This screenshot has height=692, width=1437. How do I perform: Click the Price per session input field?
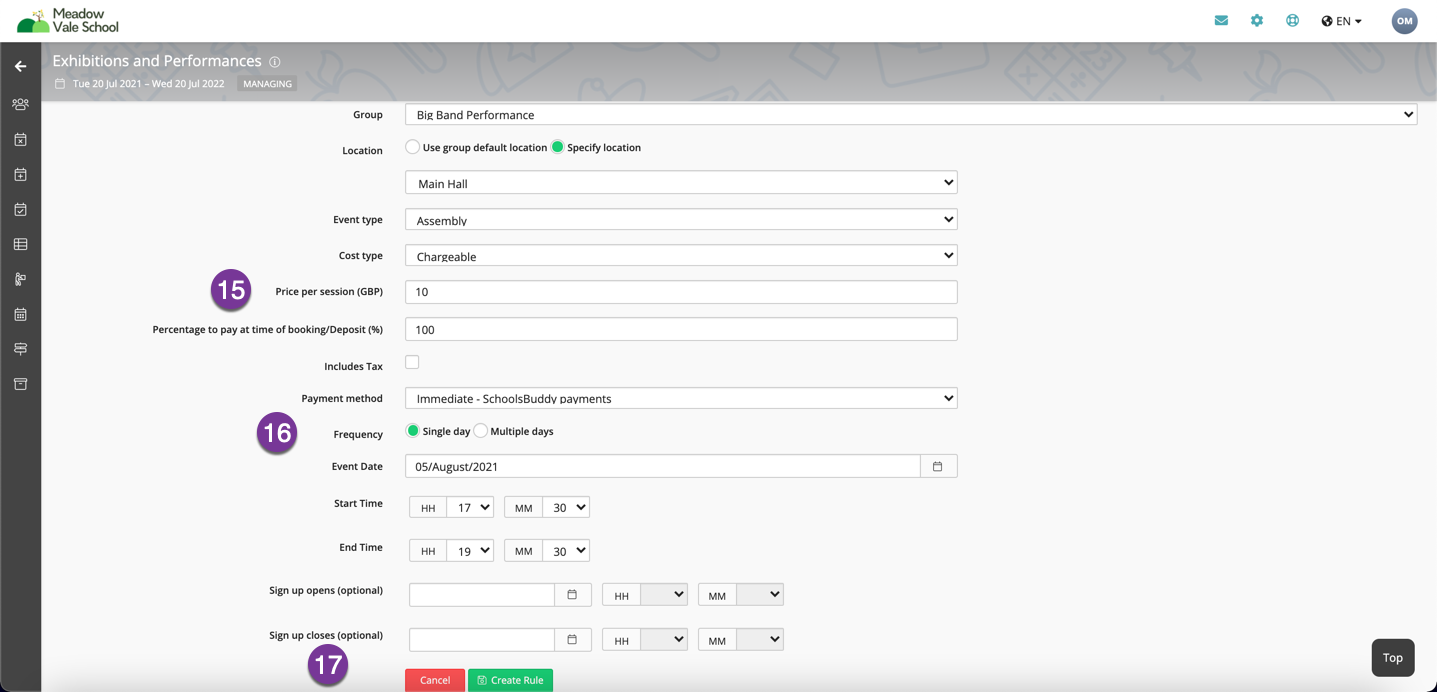[x=681, y=292]
